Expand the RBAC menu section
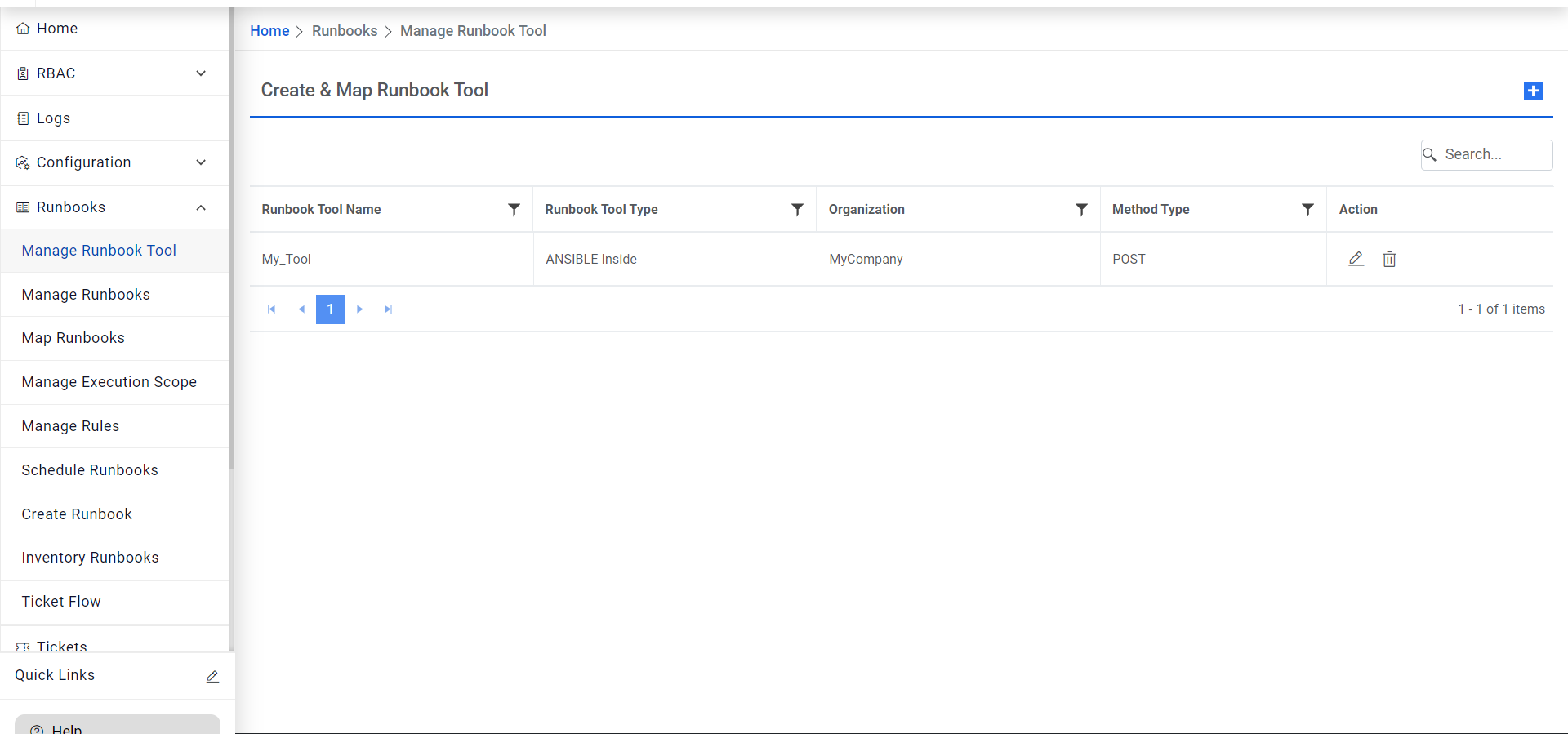Screen dimensions: 1568x734 (x=201, y=73)
